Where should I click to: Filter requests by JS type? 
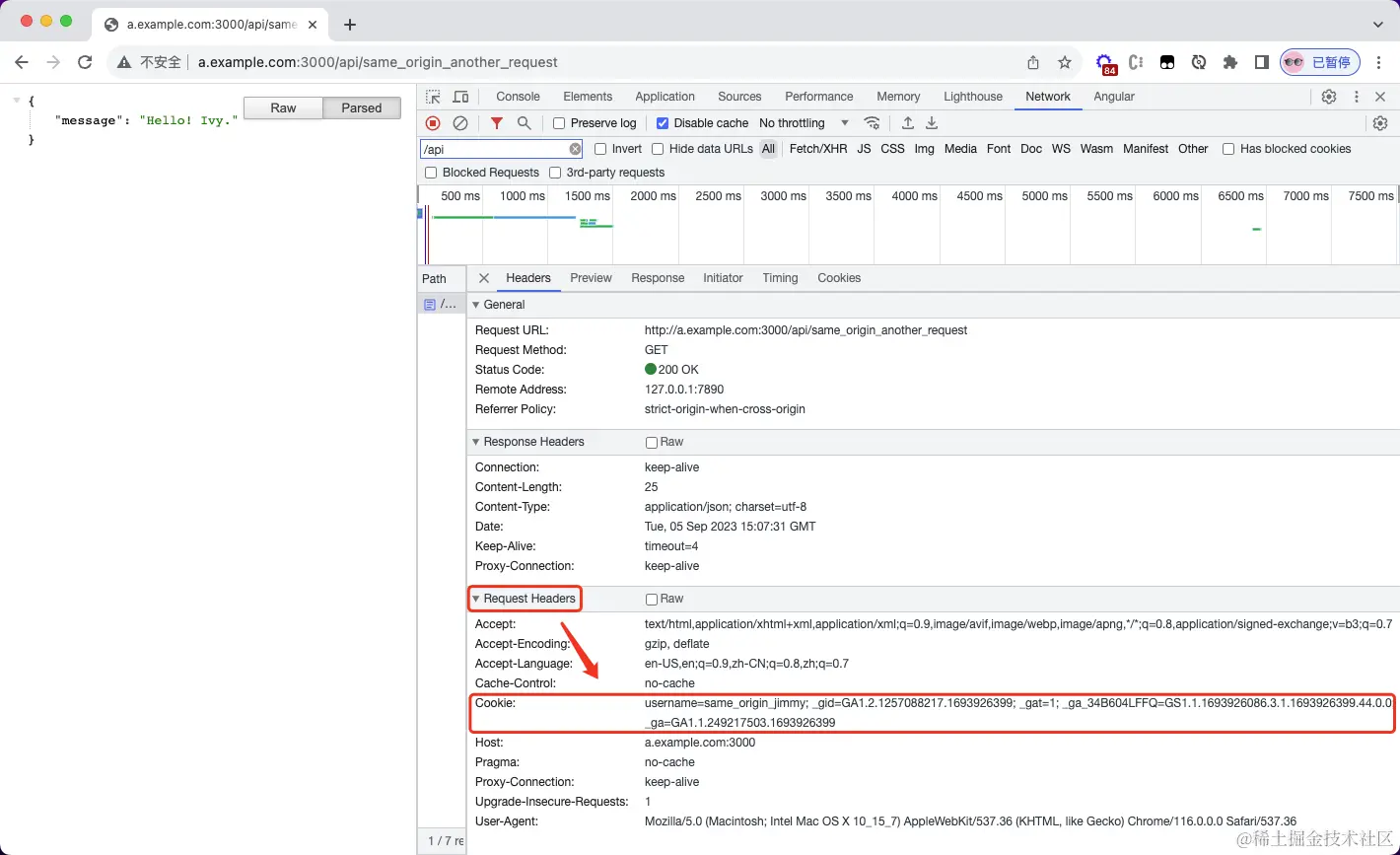click(864, 149)
